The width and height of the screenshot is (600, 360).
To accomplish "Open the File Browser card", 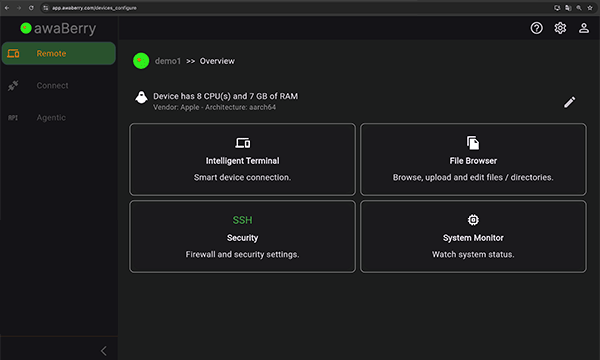I will [x=473, y=159].
